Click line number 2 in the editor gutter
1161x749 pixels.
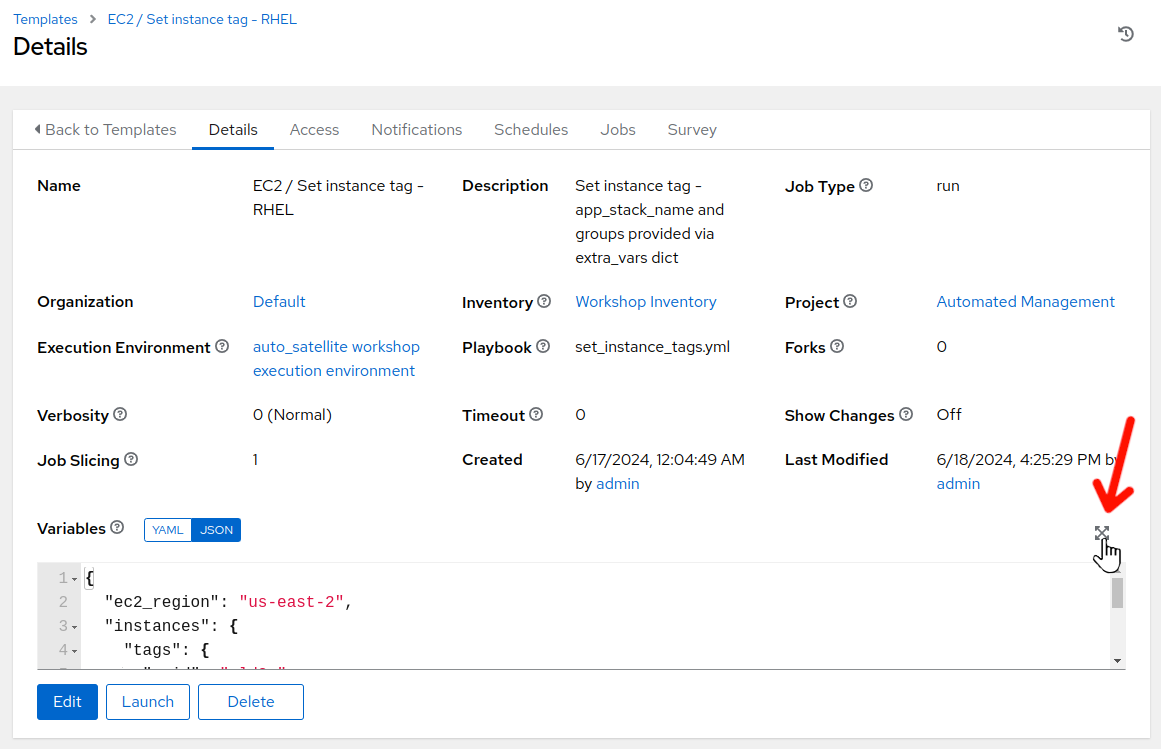(x=63, y=602)
